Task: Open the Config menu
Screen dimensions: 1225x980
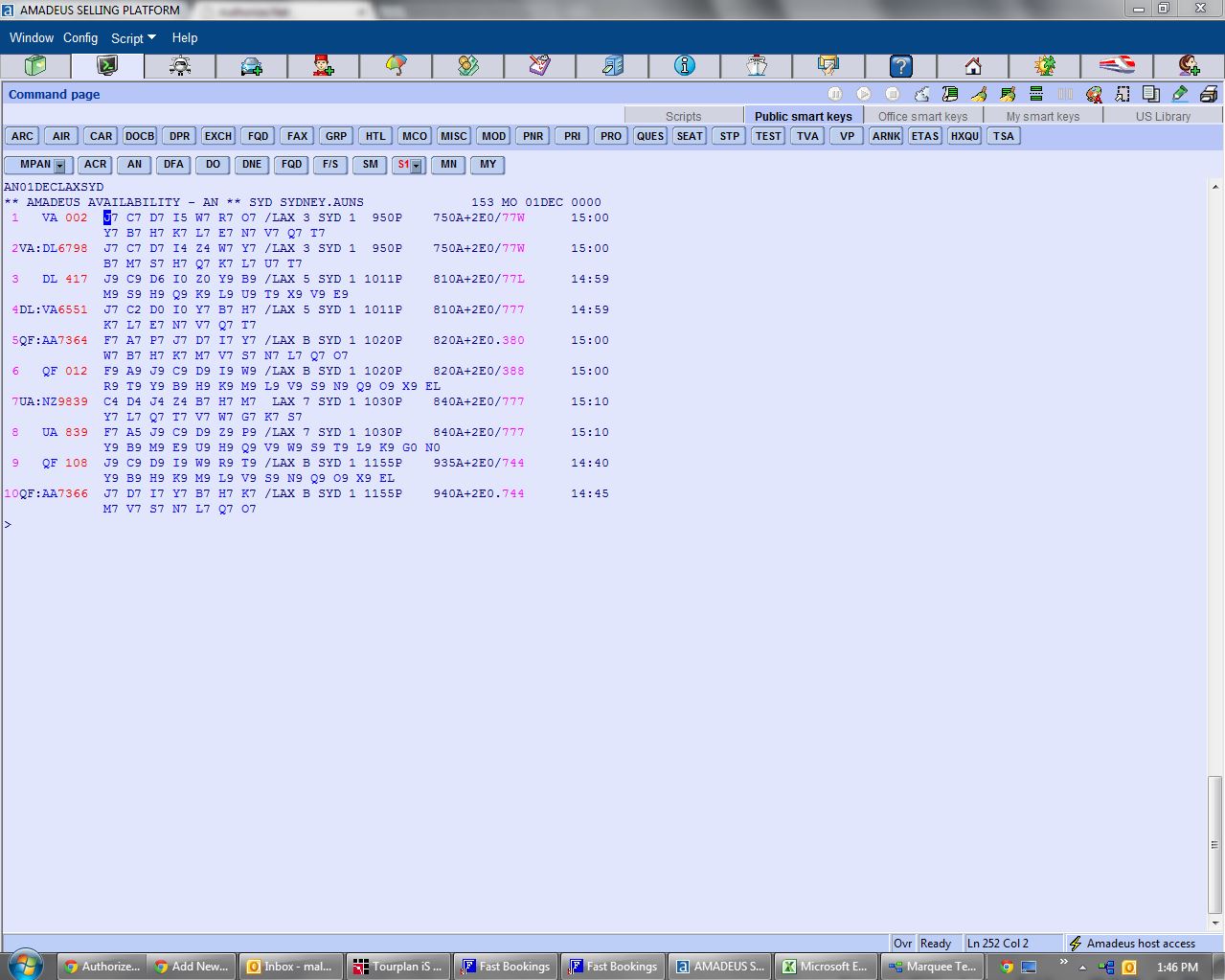Action: [x=80, y=38]
